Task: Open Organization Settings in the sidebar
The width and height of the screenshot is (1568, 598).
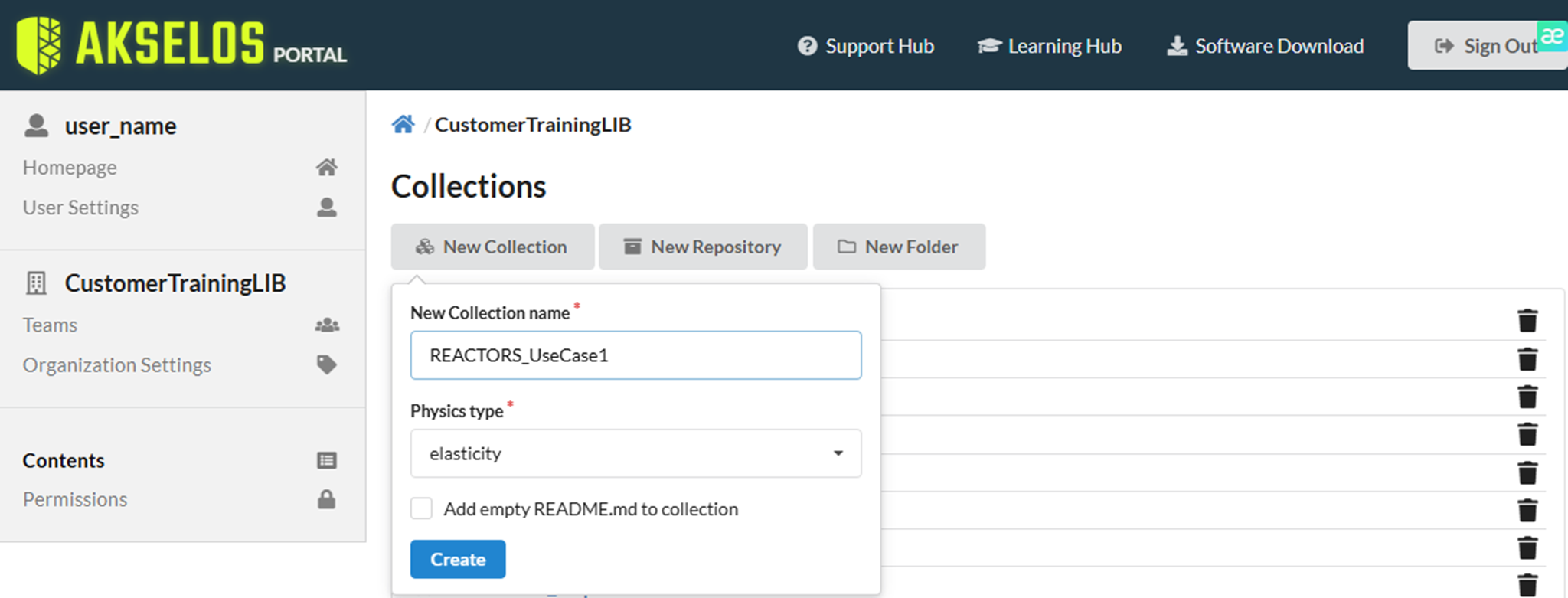Action: pos(117,365)
